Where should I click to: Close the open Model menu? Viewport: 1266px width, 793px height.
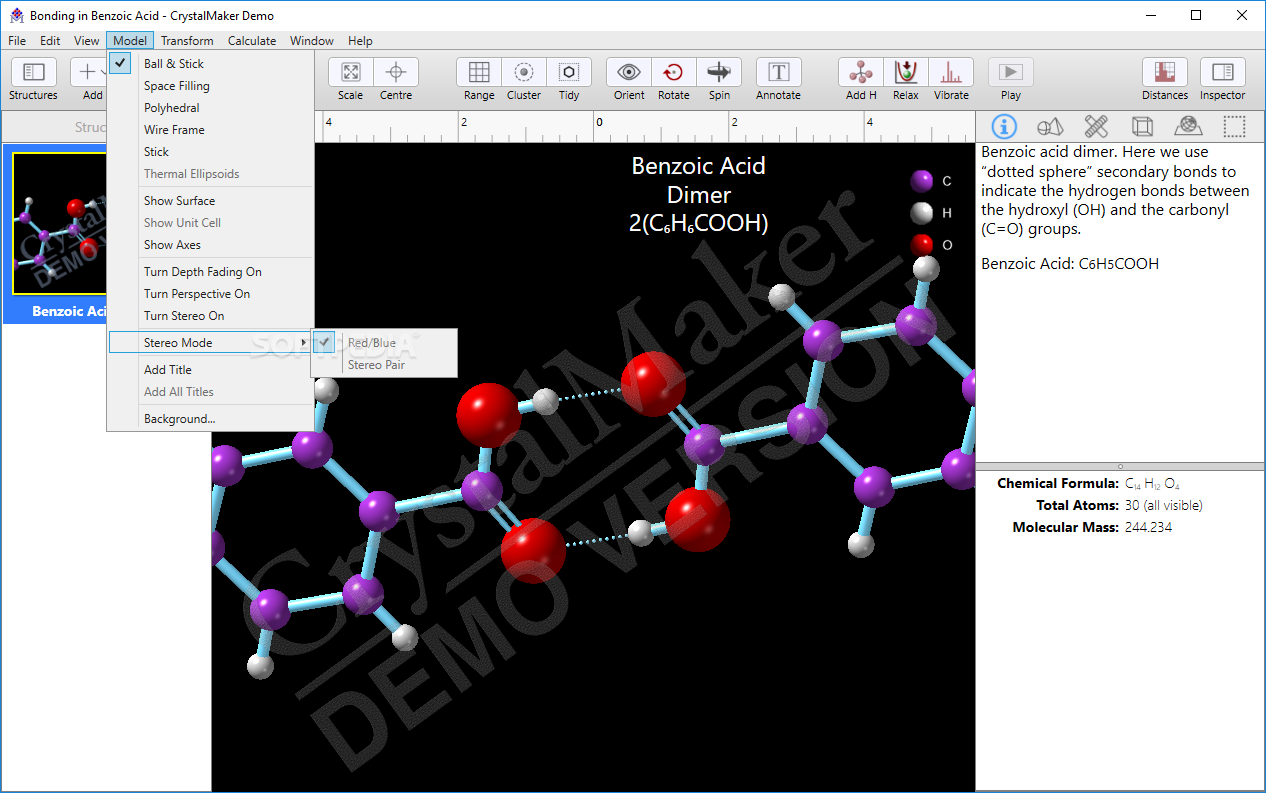(130, 41)
